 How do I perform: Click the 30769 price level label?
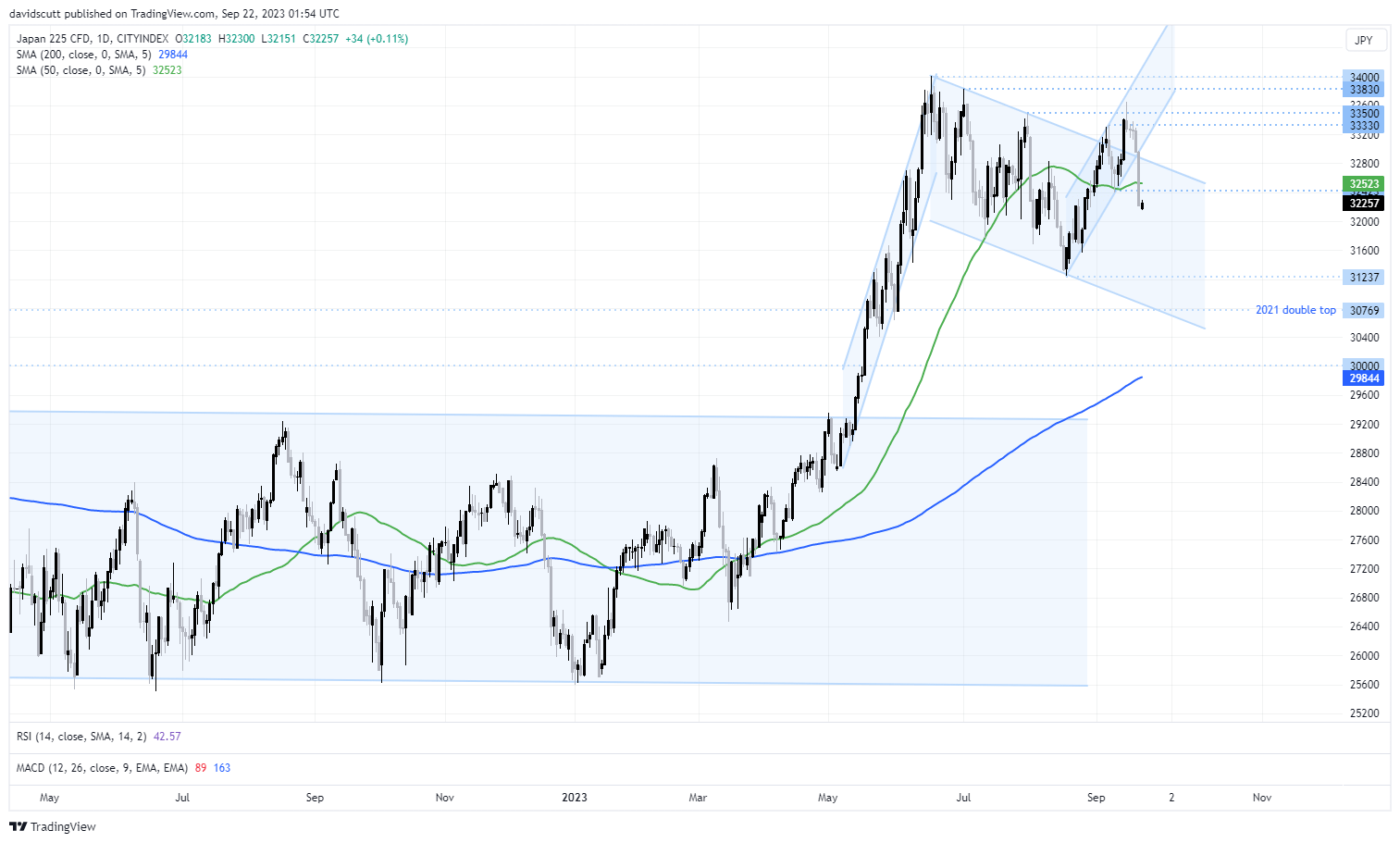[1364, 311]
